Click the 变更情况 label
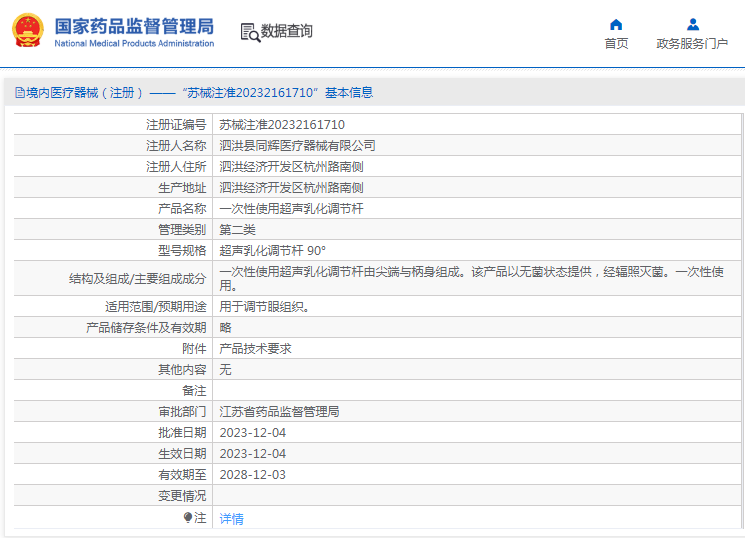Screen dimensions: 745x538 point(182,496)
